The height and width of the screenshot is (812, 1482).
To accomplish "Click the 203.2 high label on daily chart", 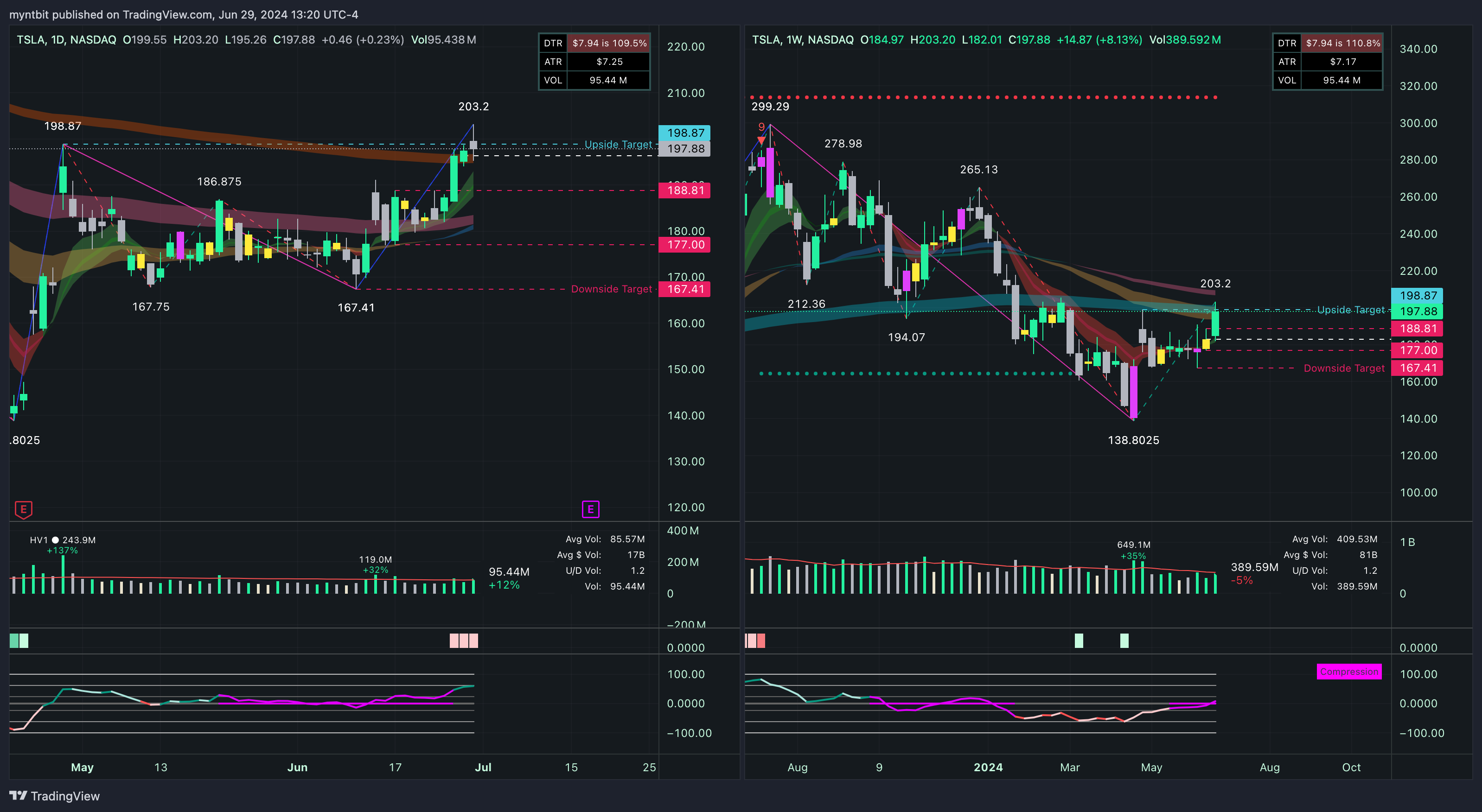I will point(473,107).
